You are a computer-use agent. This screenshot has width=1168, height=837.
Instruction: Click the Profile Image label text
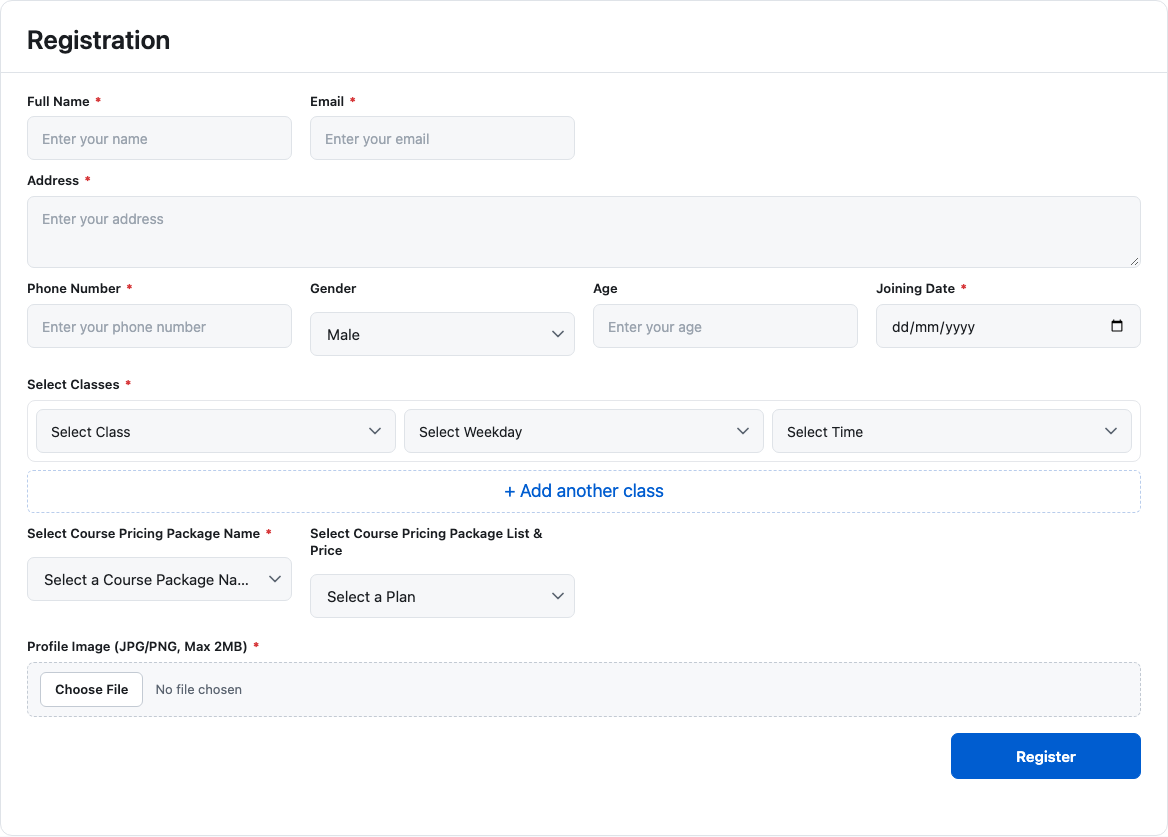tap(137, 646)
